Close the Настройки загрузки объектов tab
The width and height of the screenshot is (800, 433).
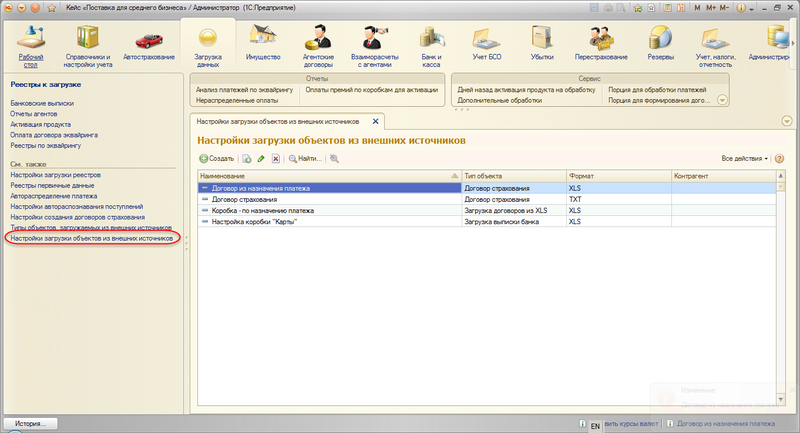click(376, 120)
